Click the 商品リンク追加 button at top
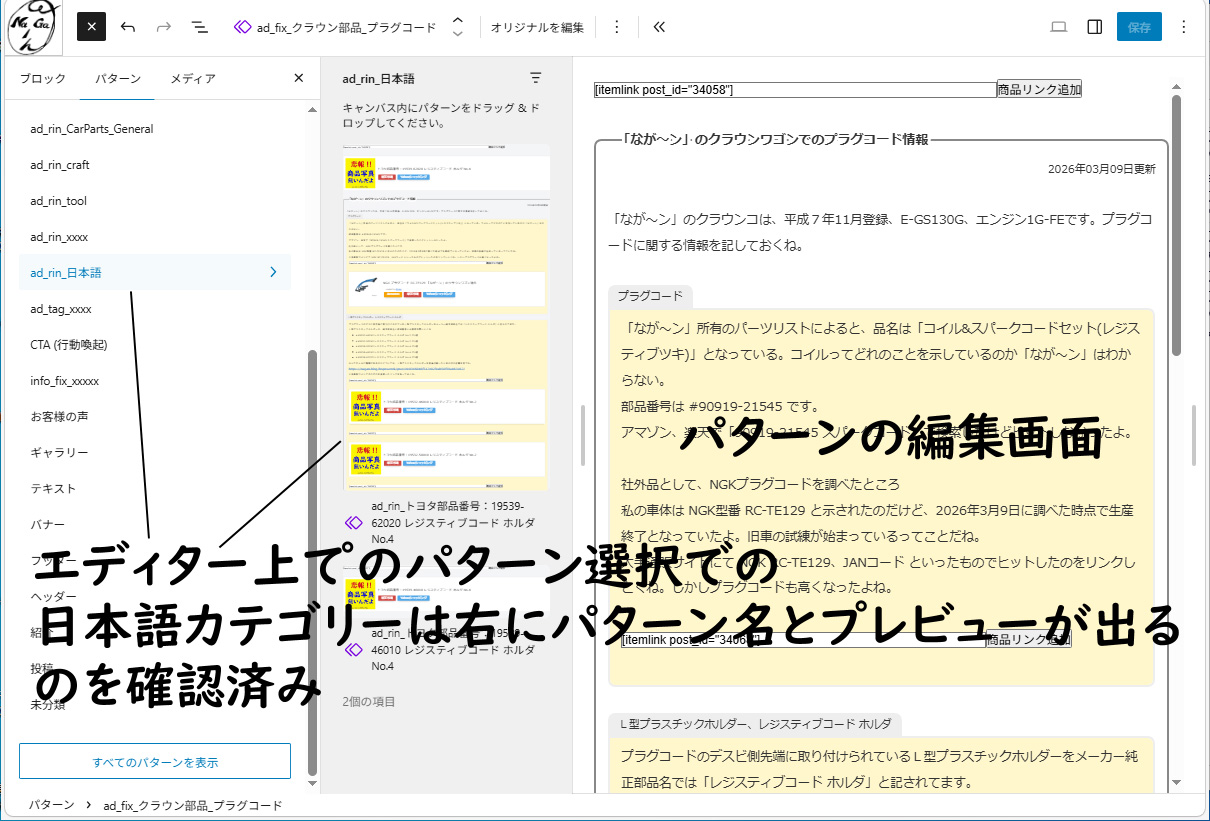This screenshot has height=821, width=1210. pyautogui.click(x=1039, y=89)
